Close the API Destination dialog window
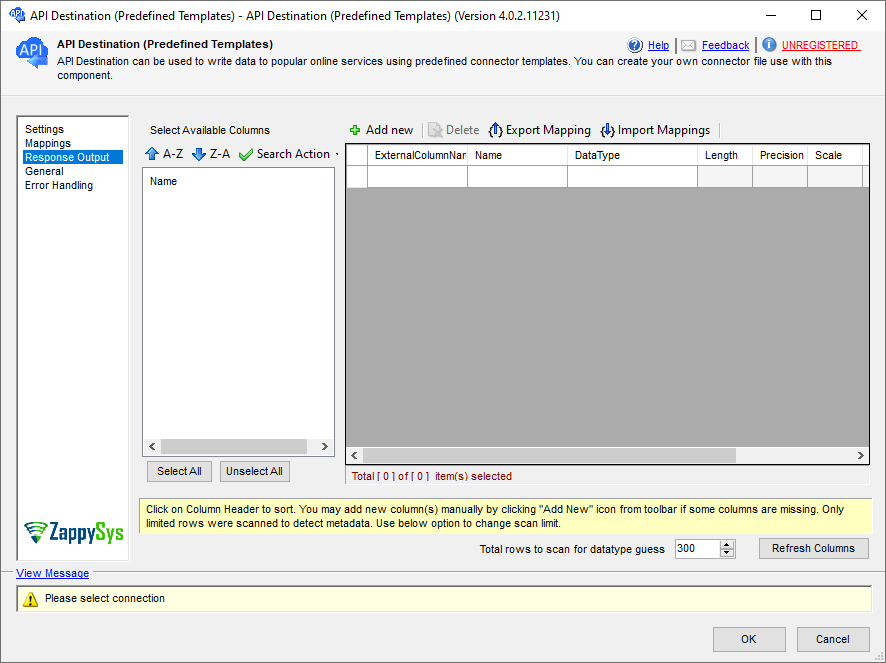Viewport: 886px width, 663px height. 862,15
